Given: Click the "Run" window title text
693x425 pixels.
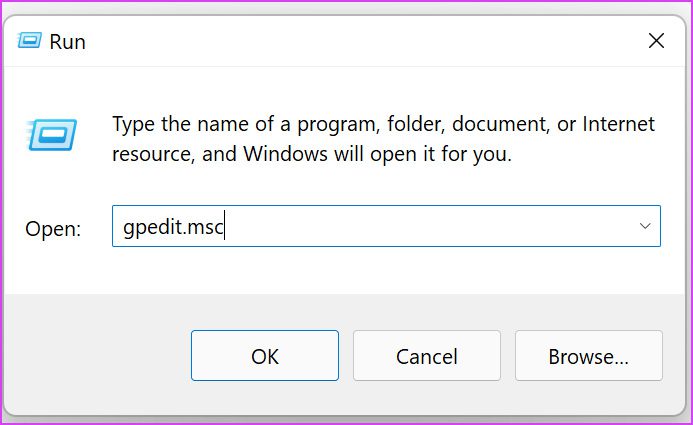Looking at the screenshot, I should point(67,42).
